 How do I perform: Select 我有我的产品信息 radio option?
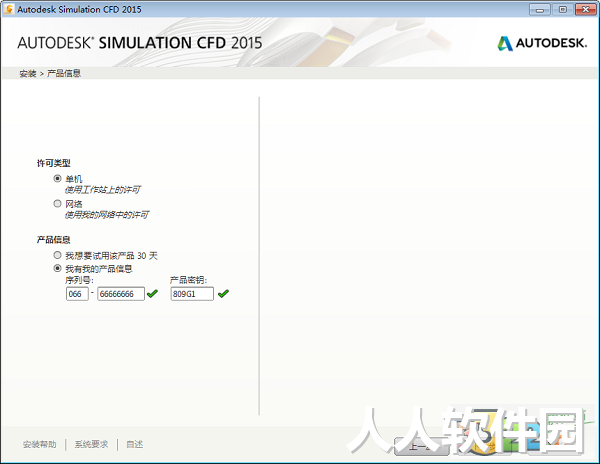tap(57, 269)
